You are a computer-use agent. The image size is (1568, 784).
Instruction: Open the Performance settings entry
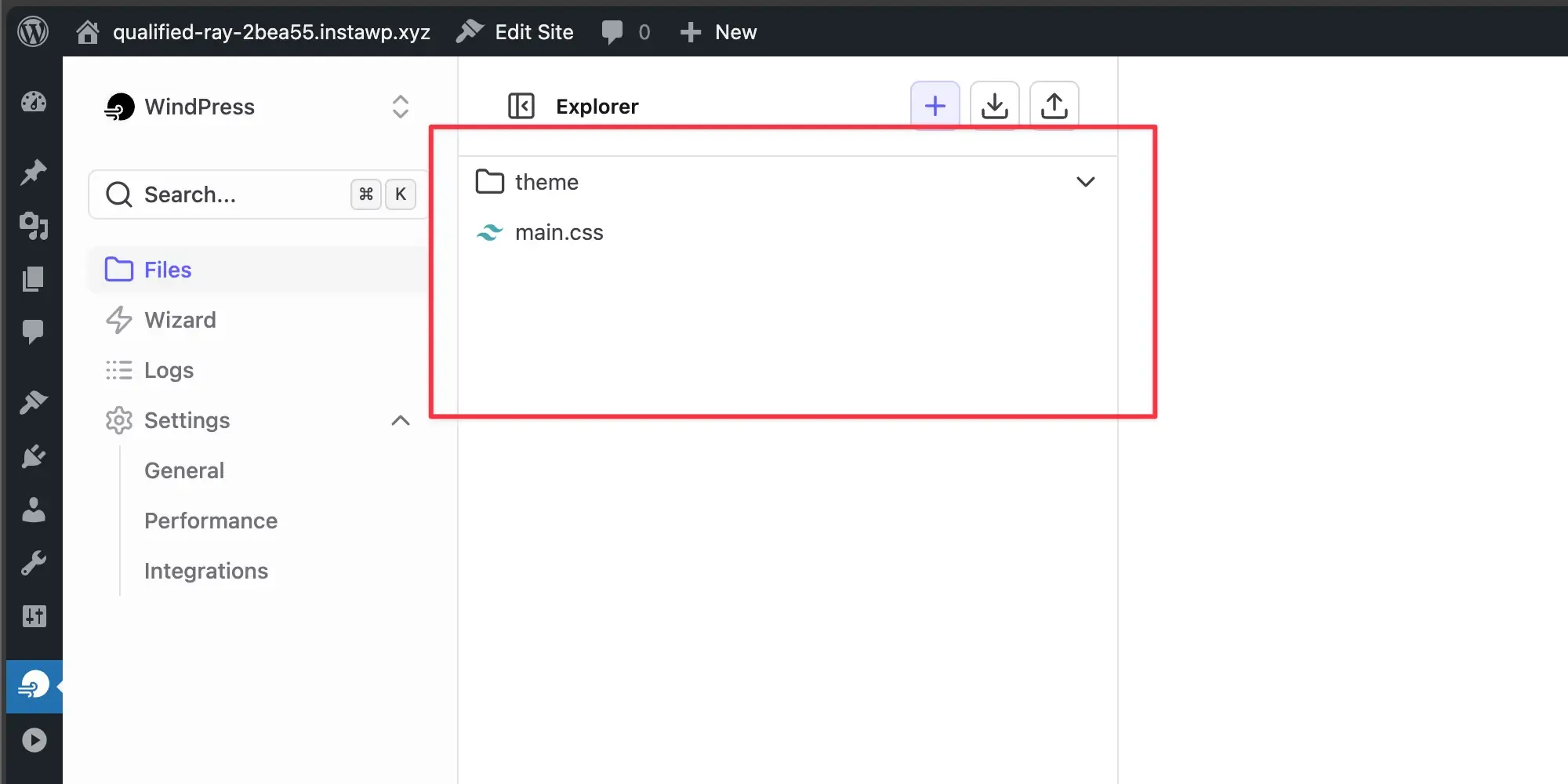(210, 521)
